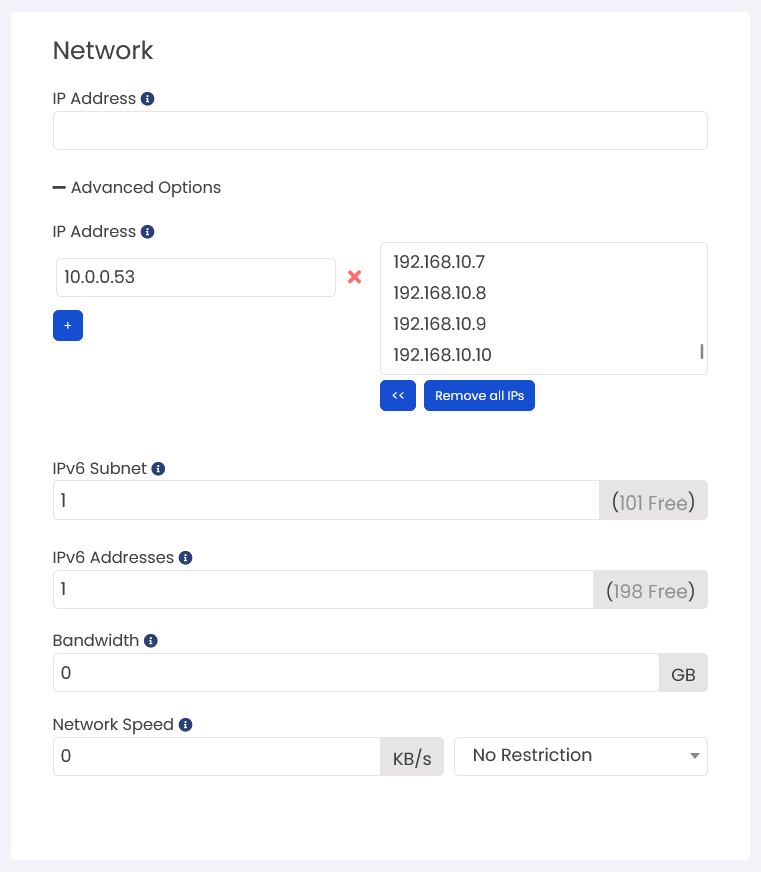Click the << move IP button
This screenshot has height=872, width=761.
[398, 395]
